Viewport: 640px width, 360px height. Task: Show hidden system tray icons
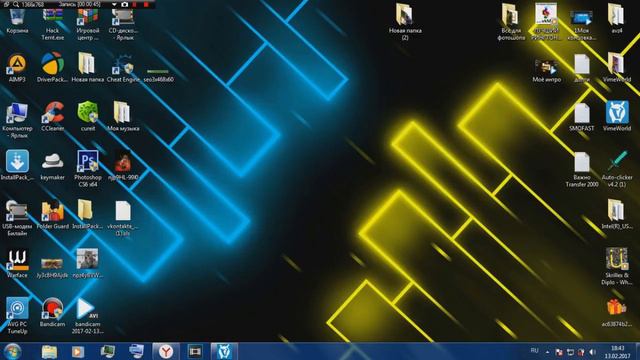click(x=547, y=352)
